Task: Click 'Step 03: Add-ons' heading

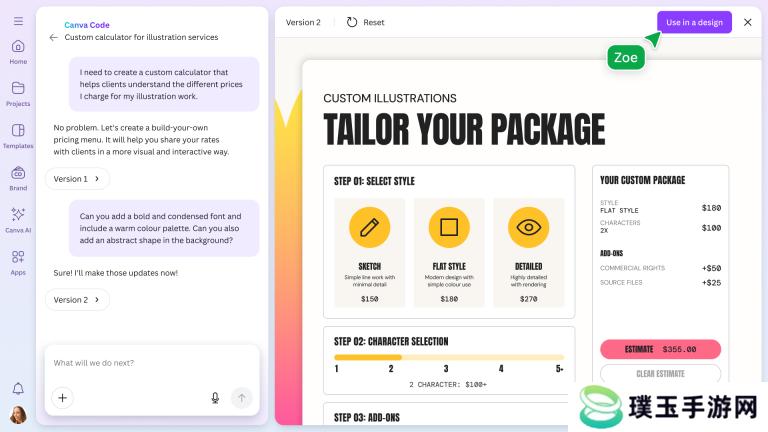Action: pos(367,418)
